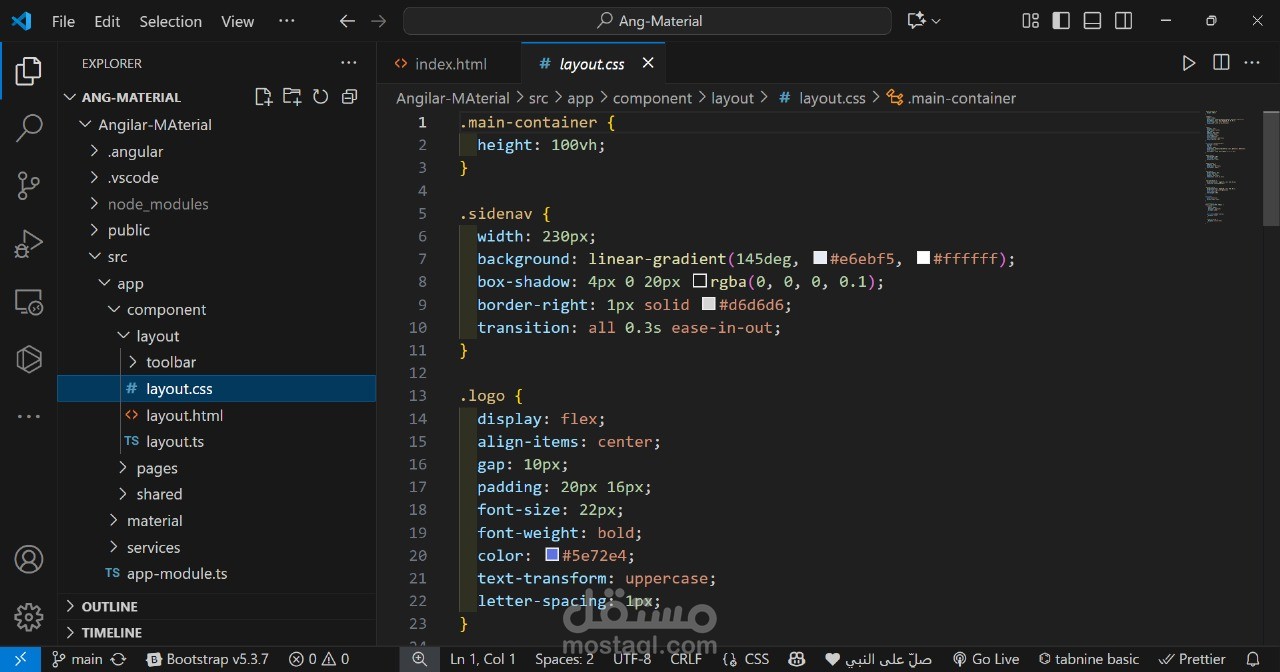Click Go Live in status bar
This screenshot has height=672, width=1280.
[x=985, y=659]
